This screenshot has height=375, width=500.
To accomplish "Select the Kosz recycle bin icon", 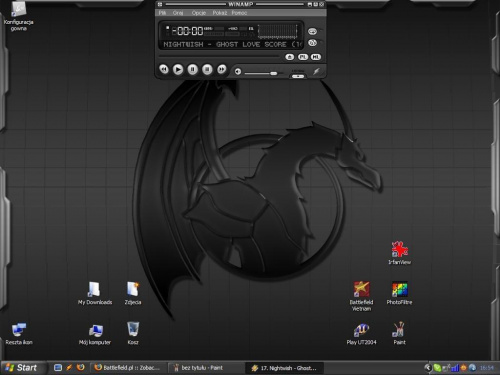I will (x=133, y=333).
